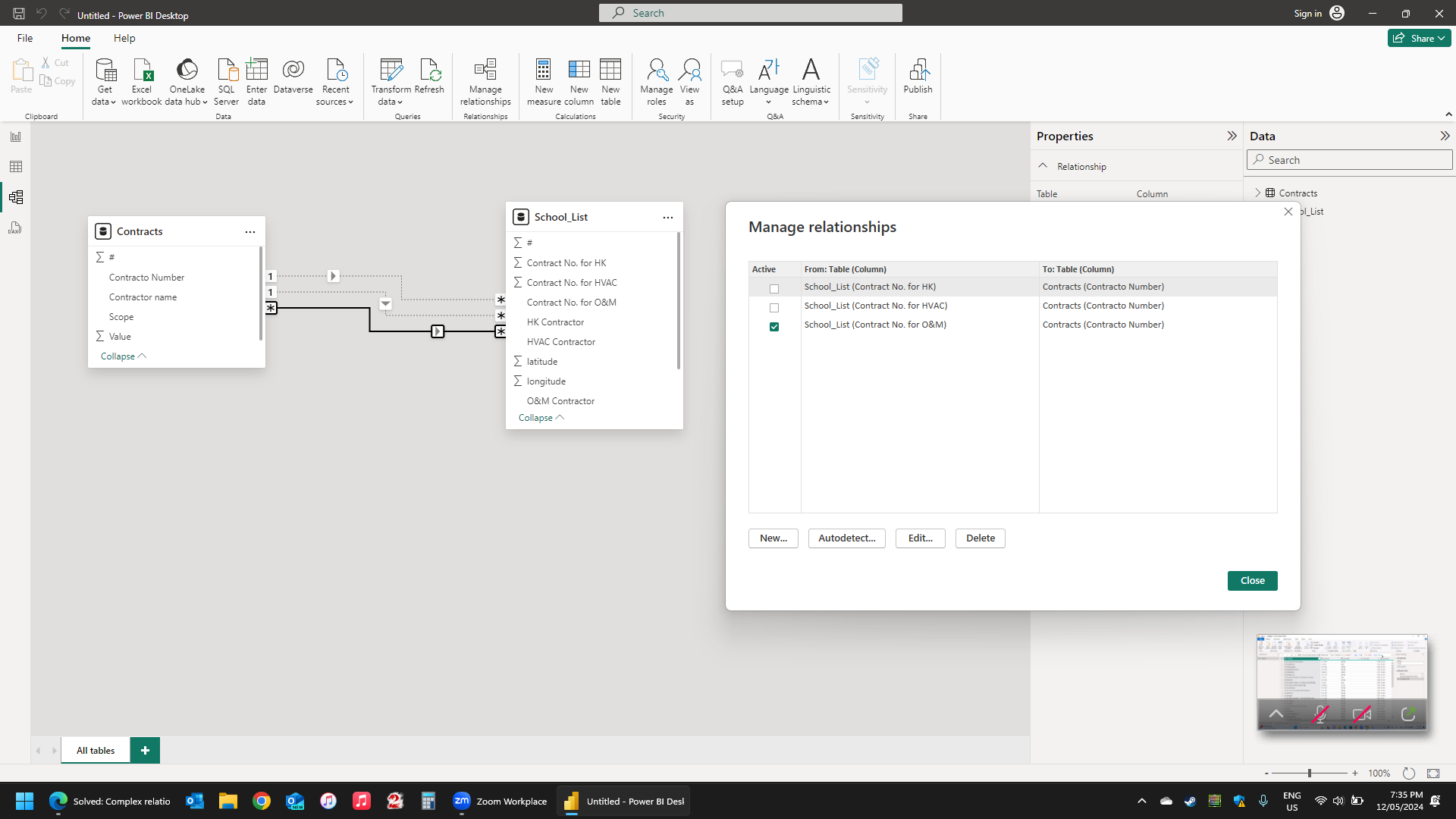This screenshot has width=1456, height=819.
Task: Create a New table
Action: pyautogui.click(x=610, y=82)
